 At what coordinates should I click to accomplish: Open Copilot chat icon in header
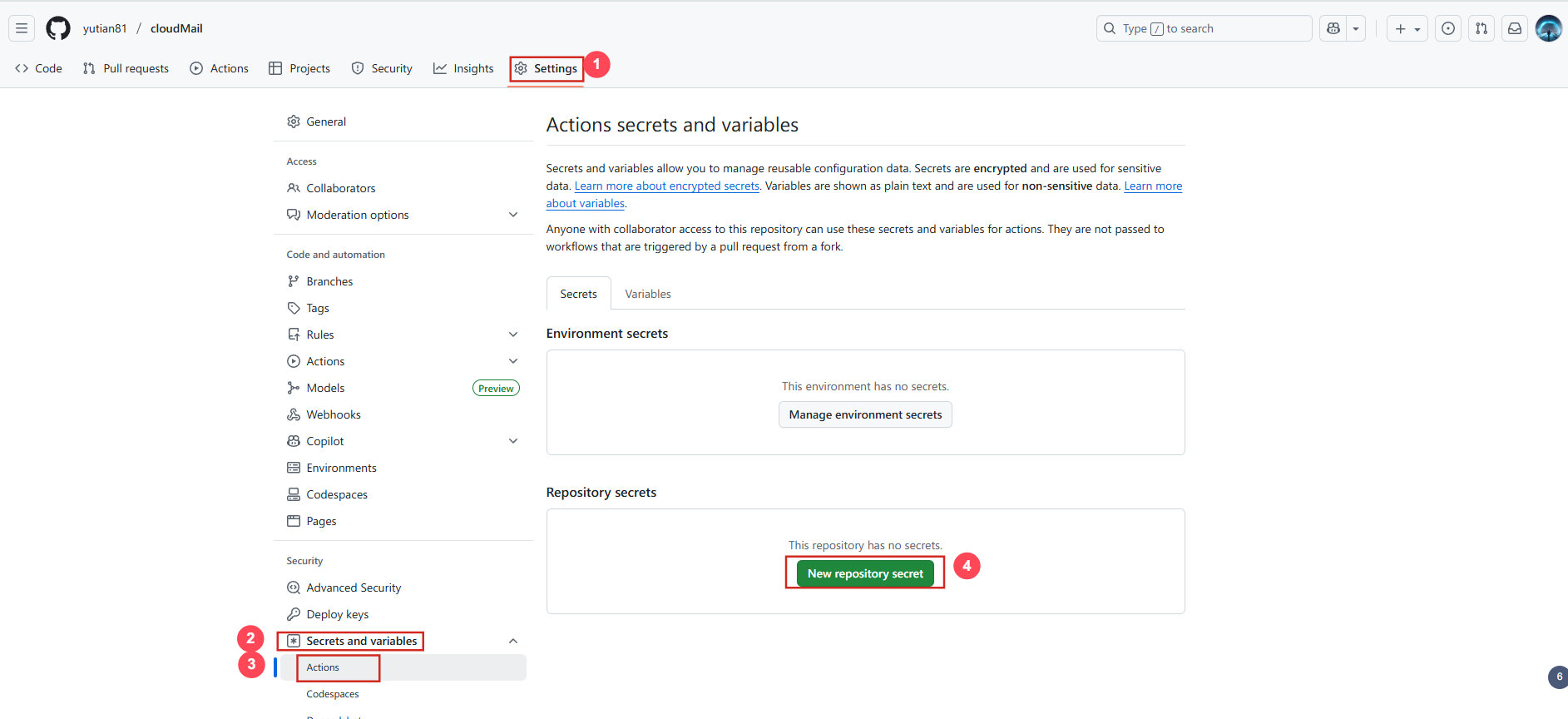[1333, 28]
